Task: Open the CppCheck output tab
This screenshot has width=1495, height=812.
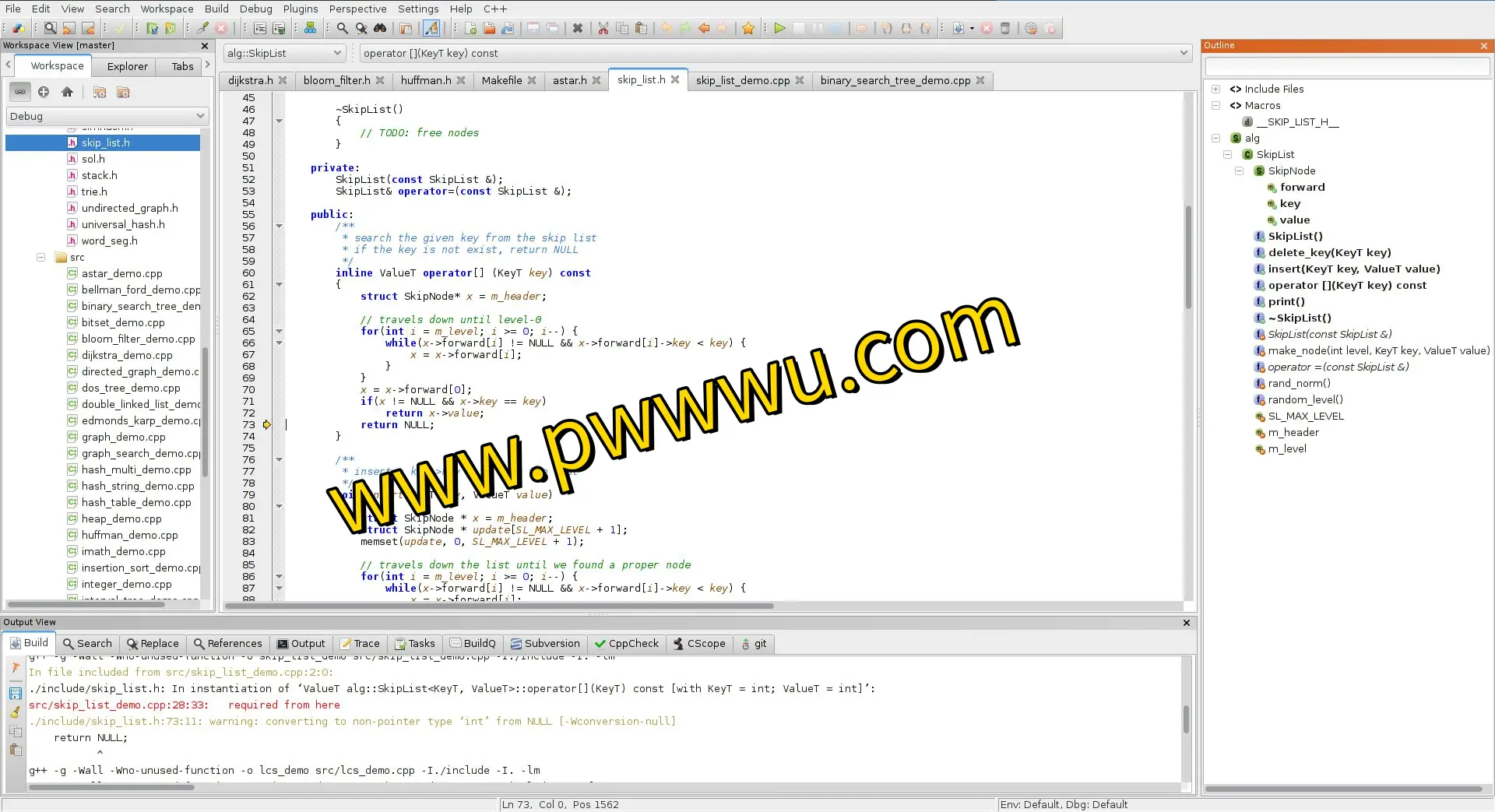Action: 626,644
